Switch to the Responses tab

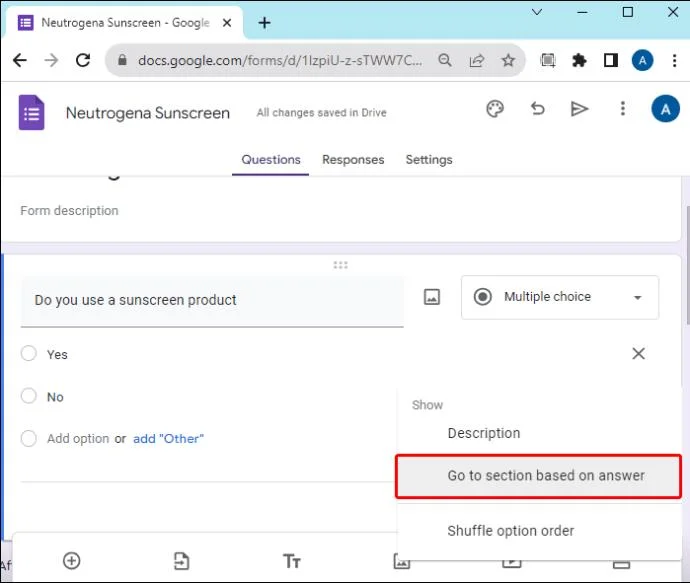[x=353, y=160]
